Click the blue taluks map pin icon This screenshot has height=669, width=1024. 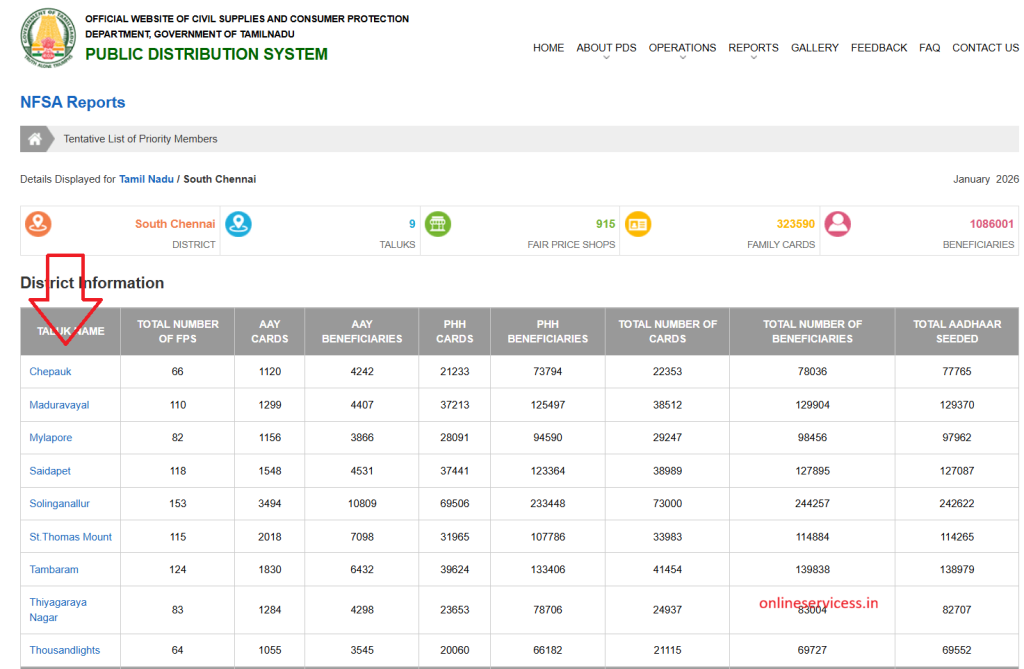pyautogui.click(x=238, y=224)
